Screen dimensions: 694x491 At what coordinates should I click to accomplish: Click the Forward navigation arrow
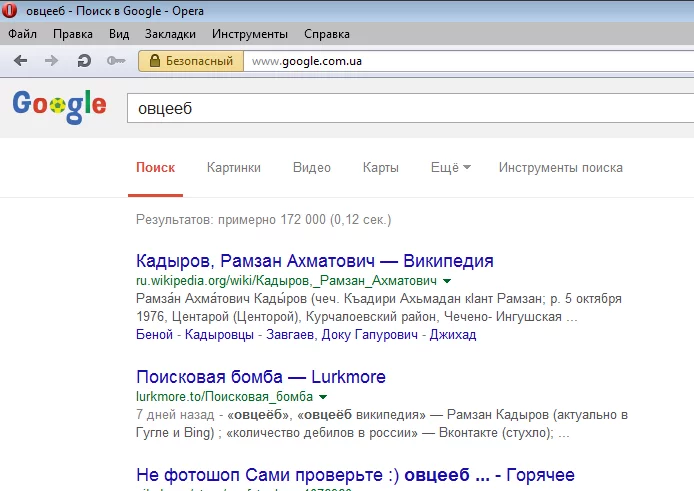tap(51, 61)
